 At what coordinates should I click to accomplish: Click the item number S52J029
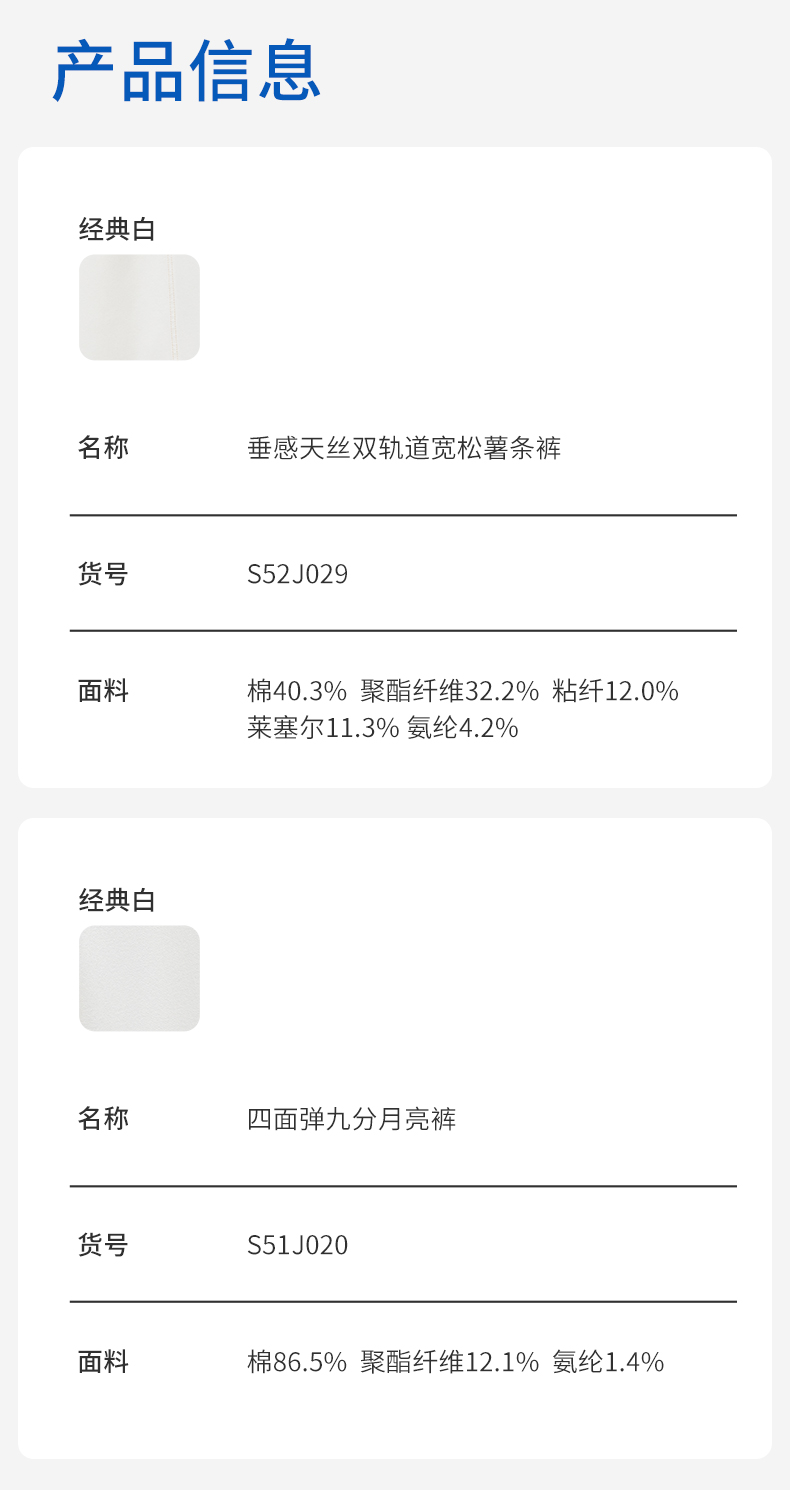click(297, 575)
